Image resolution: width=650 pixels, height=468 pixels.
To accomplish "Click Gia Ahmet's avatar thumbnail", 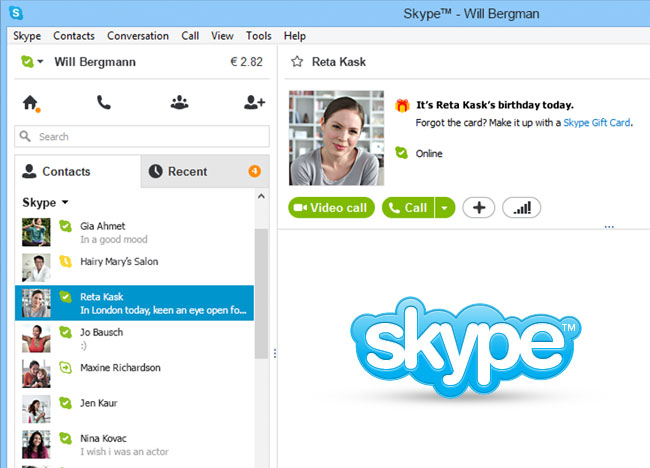I will point(36,232).
